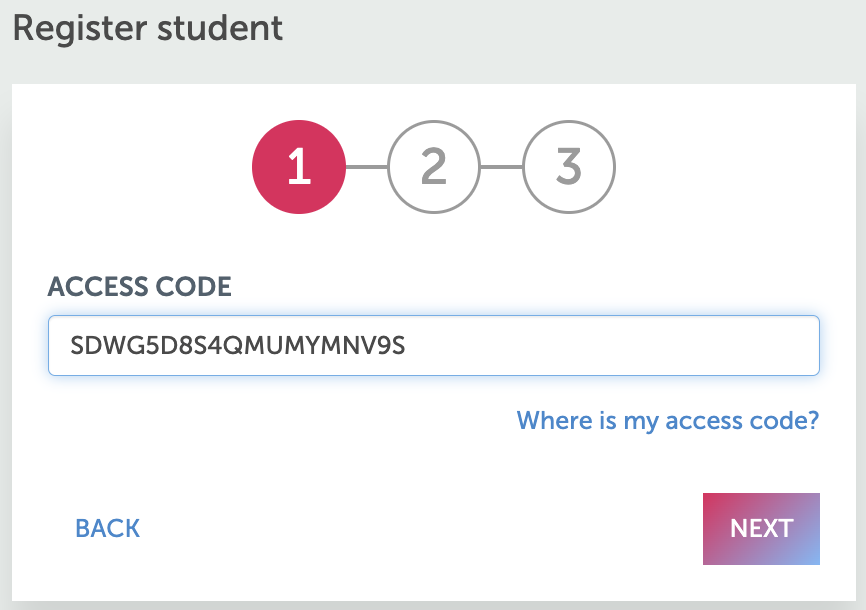Get help finding your access code

(667, 420)
